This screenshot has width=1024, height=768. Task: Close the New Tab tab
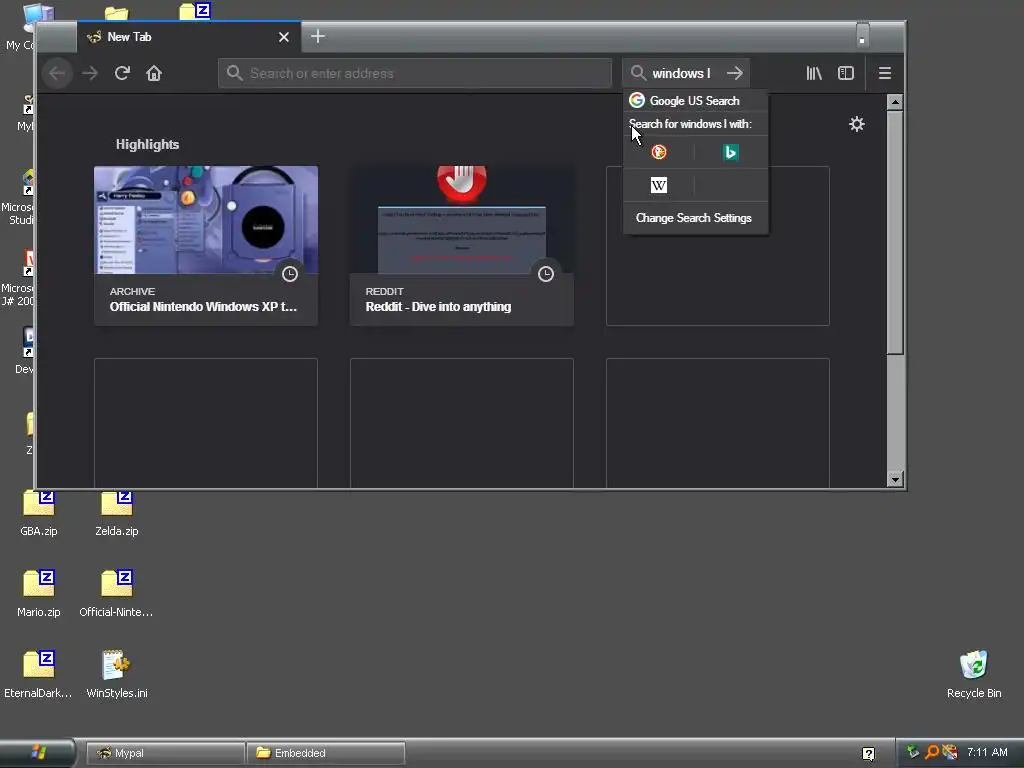tap(284, 37)
